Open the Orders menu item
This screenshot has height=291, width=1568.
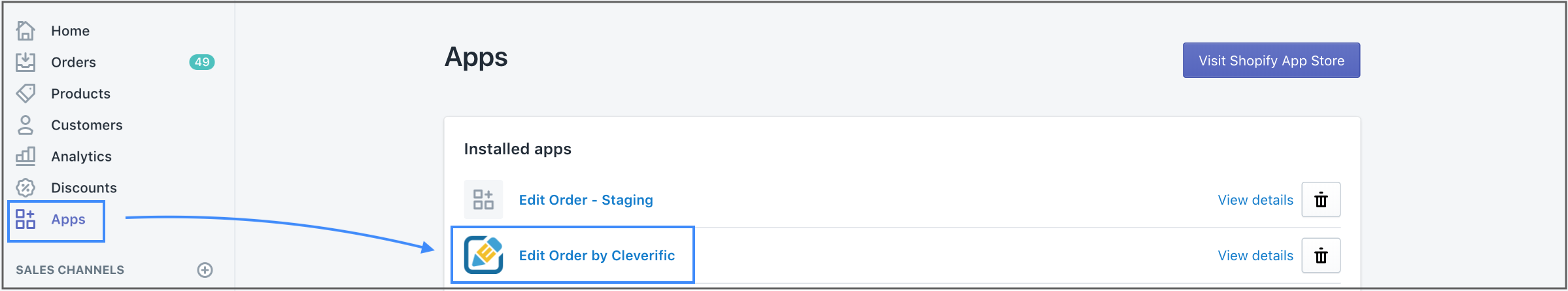tap(74, 62)
